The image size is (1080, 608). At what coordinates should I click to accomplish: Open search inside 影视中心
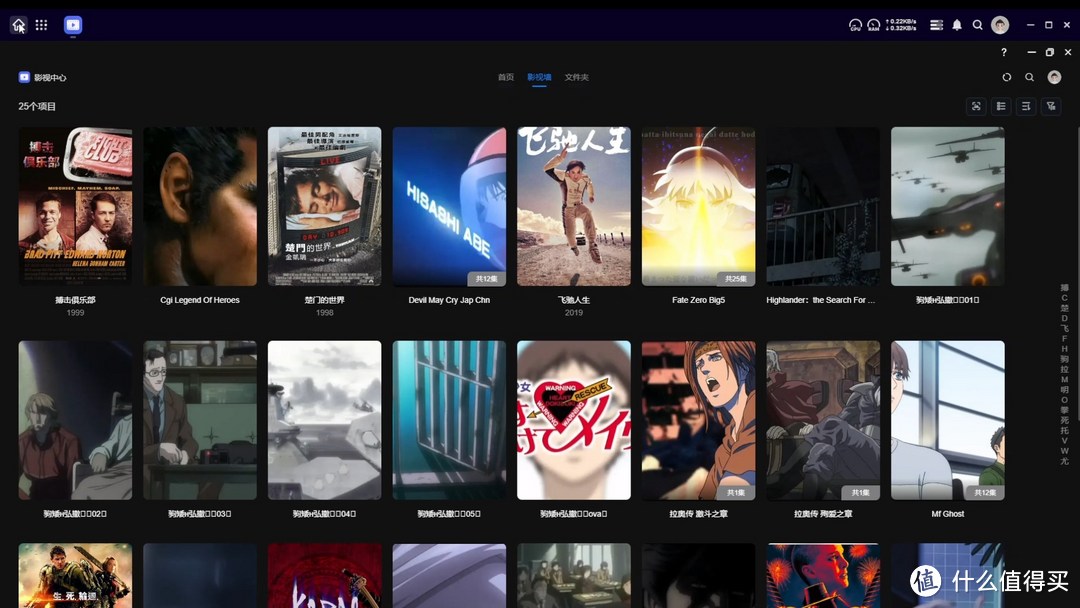(x=1030, y=77)
